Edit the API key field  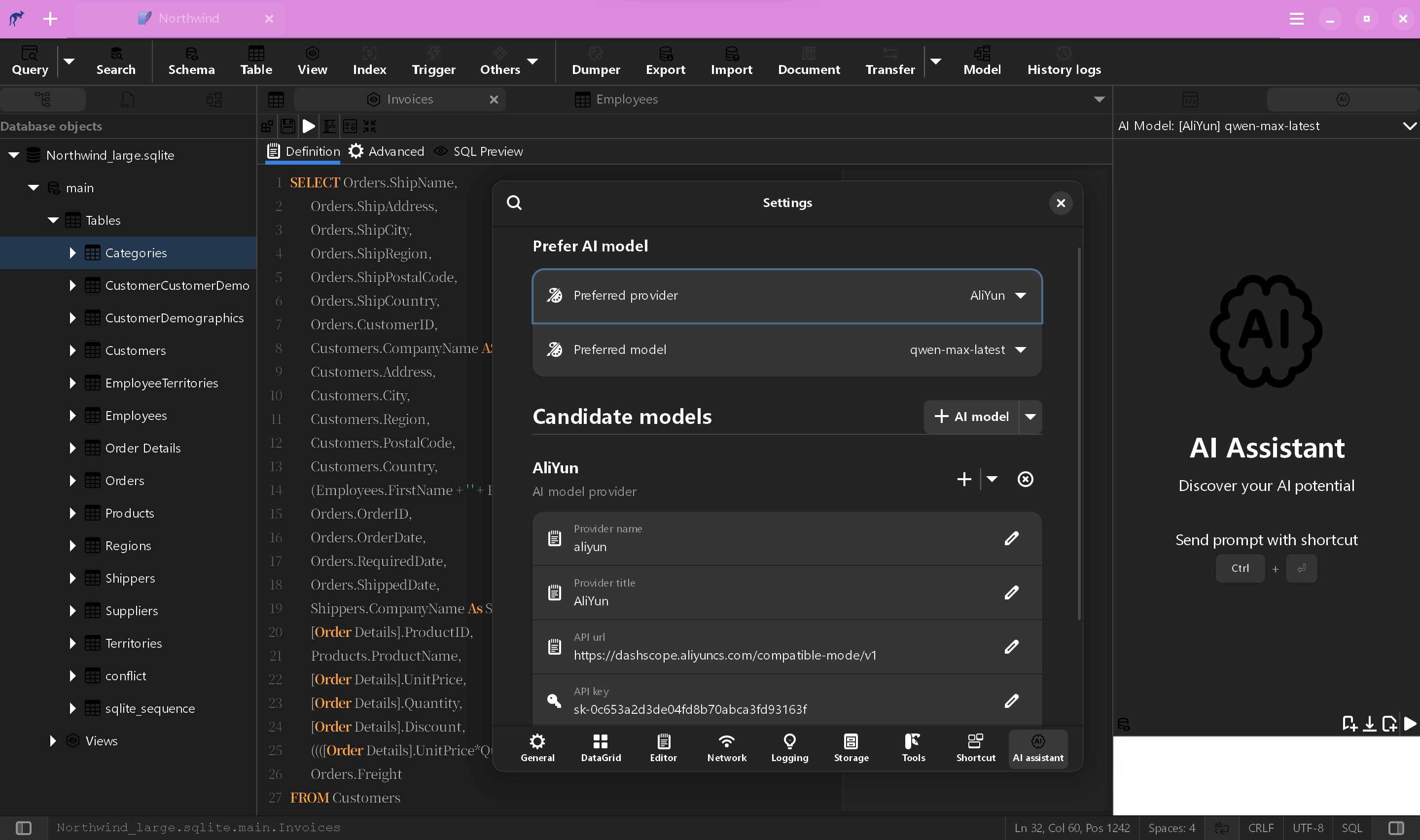1012,700
